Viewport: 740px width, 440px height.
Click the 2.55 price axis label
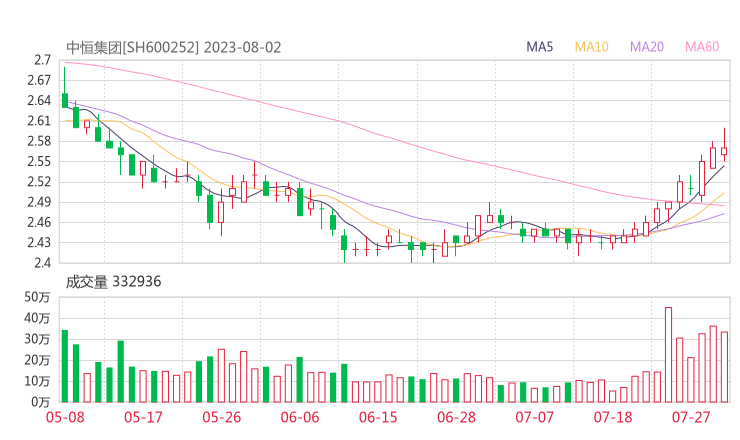coord(39,161)
